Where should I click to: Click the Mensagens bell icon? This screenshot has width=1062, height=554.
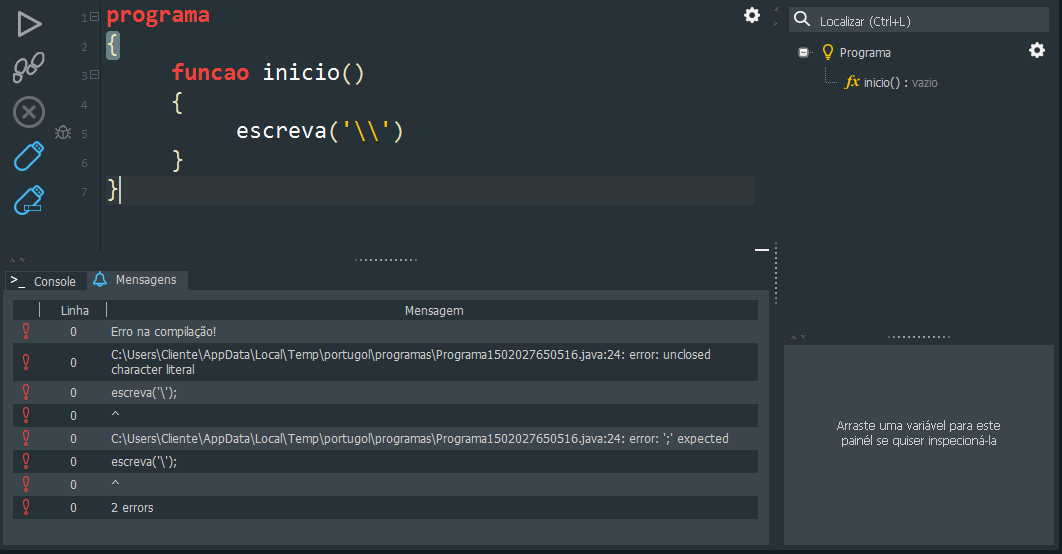[x=100, y=279]
